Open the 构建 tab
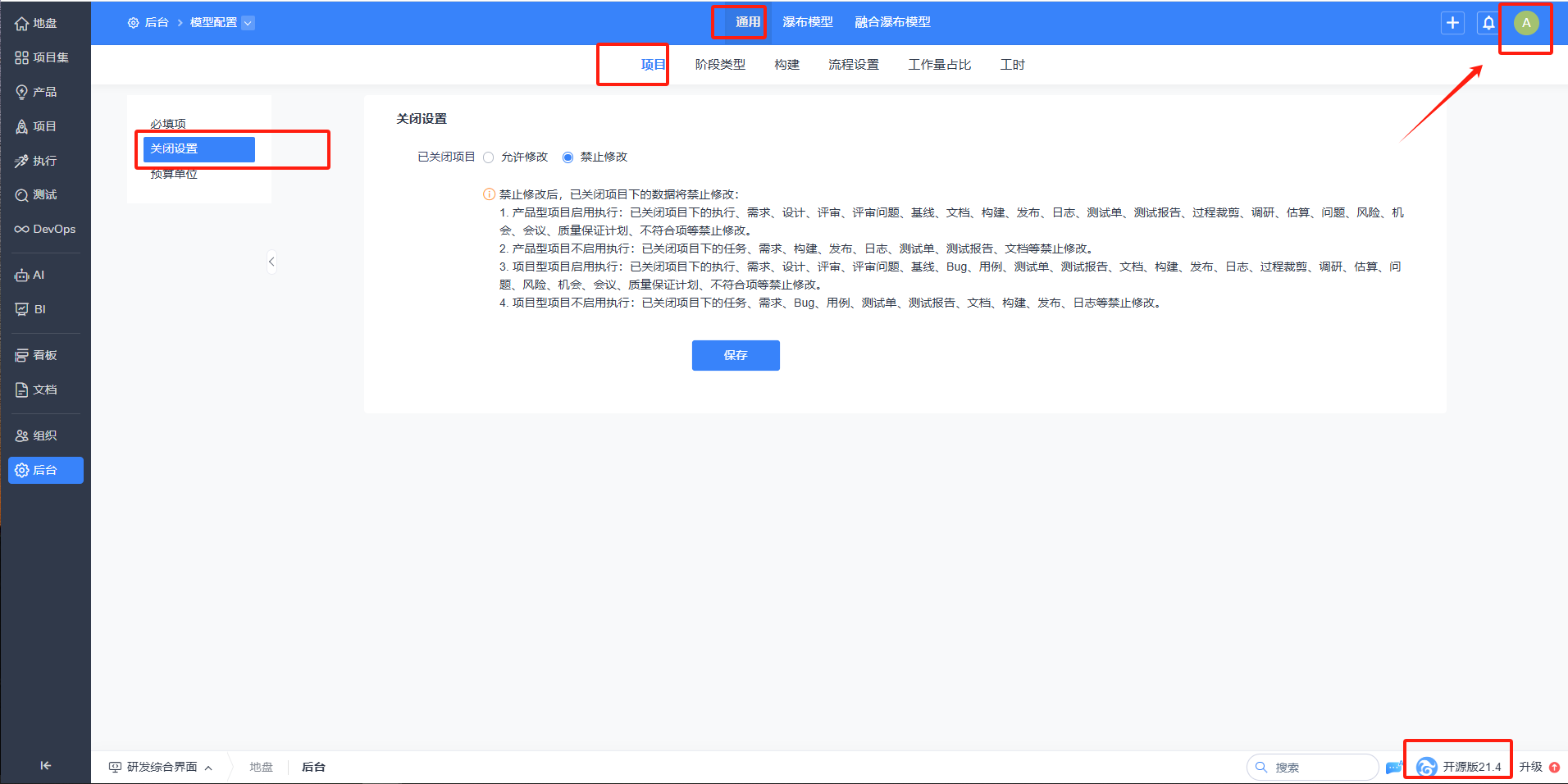 pyautogui.click(x=786, y=65)
